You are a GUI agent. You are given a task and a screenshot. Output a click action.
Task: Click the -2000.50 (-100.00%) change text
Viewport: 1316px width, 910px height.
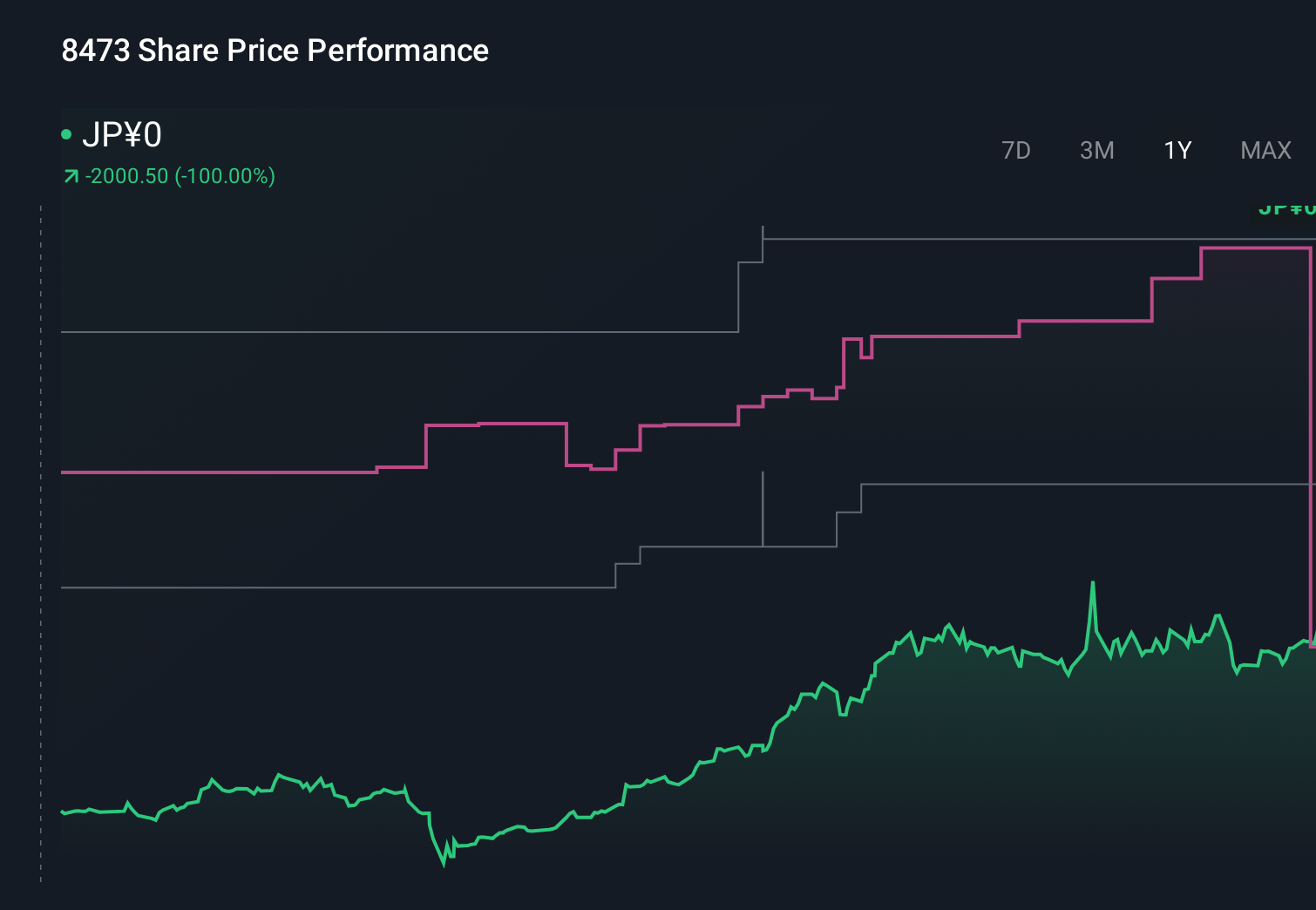tap(180, 175)
